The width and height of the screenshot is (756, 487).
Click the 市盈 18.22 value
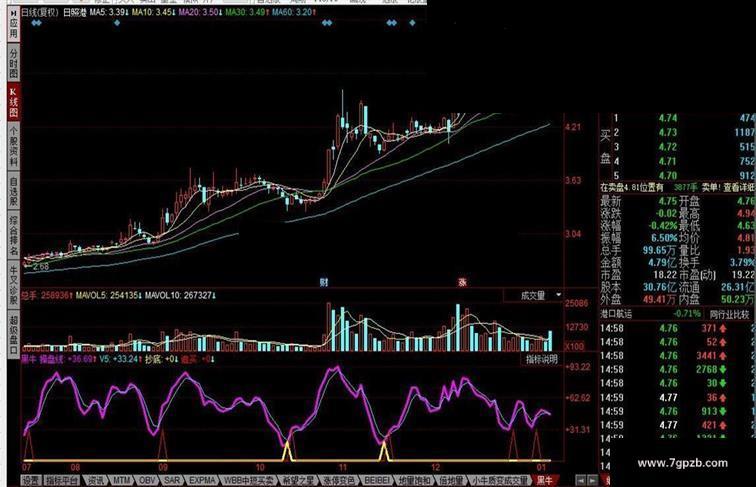click(665, 275)
